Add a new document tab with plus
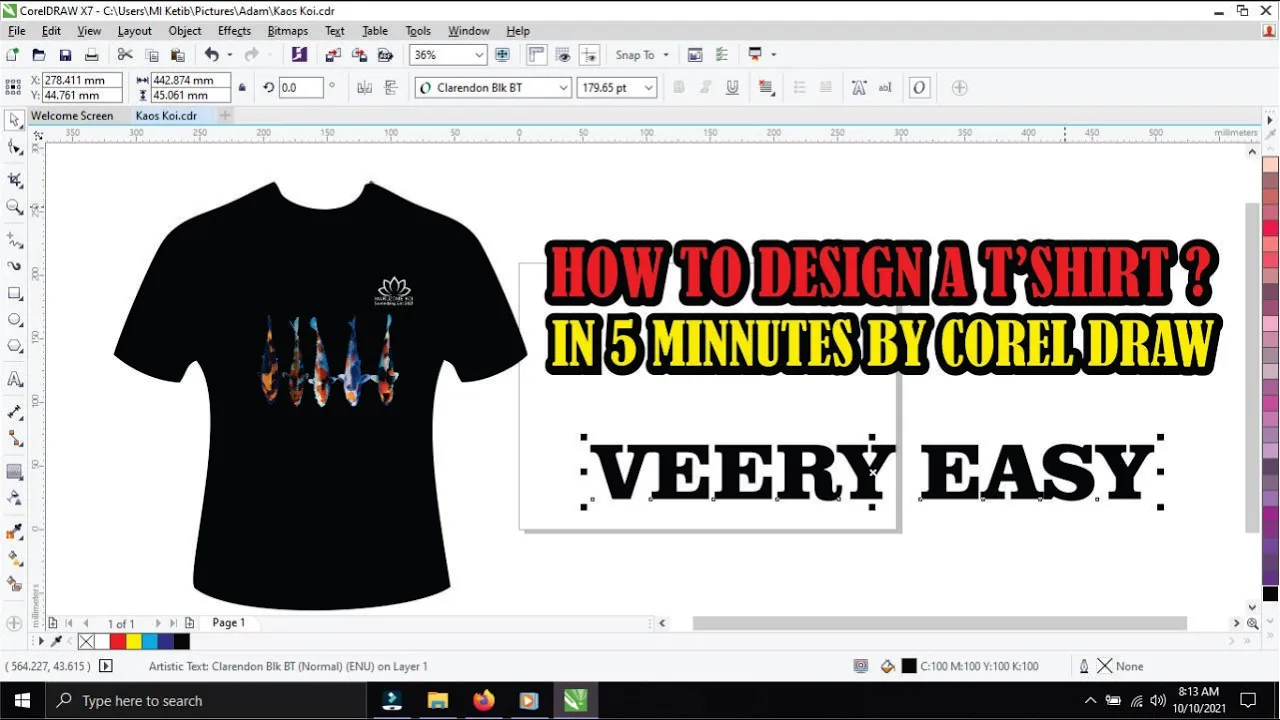 coord(225,116)
